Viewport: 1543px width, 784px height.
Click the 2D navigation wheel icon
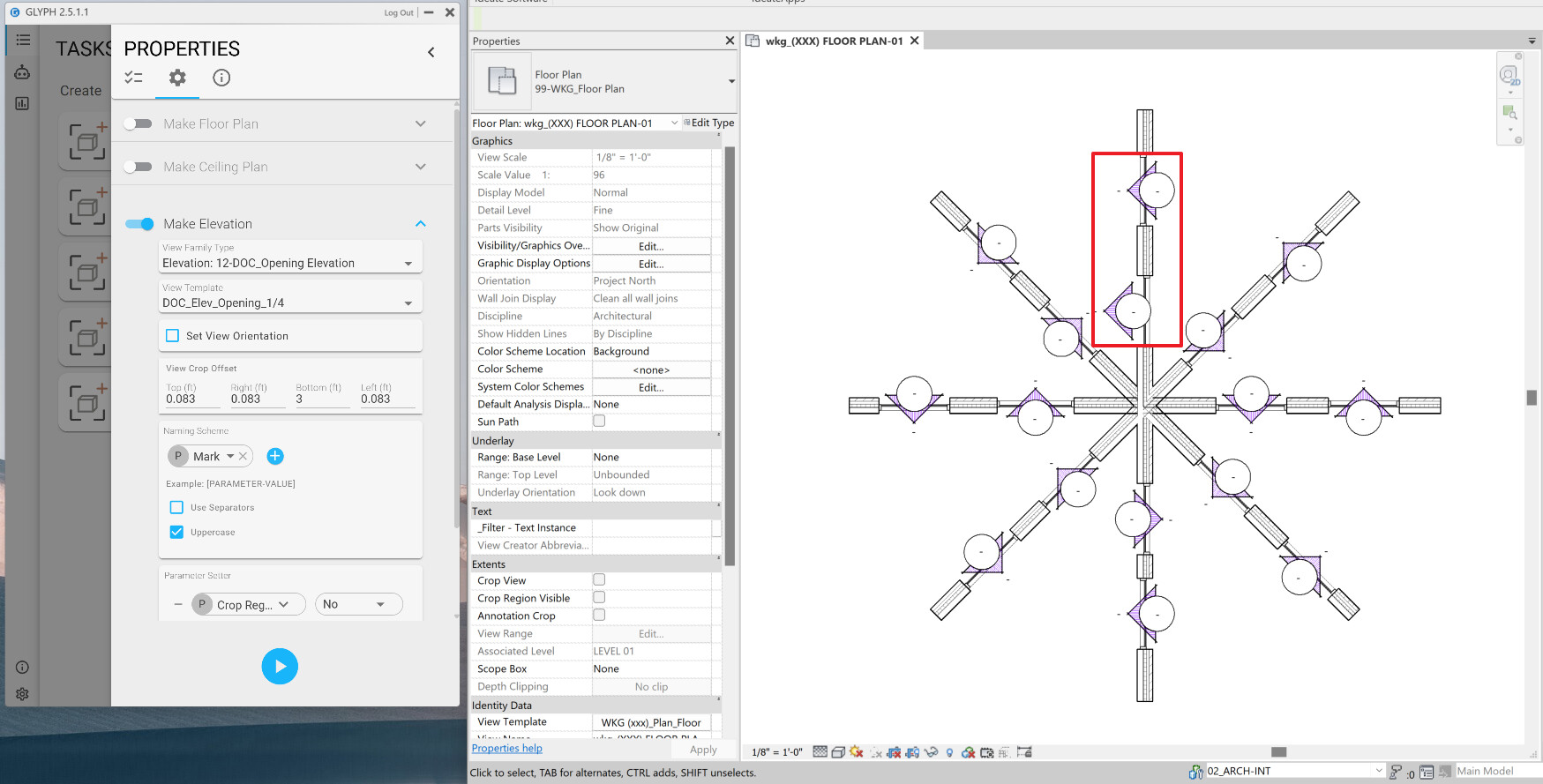1509,76
